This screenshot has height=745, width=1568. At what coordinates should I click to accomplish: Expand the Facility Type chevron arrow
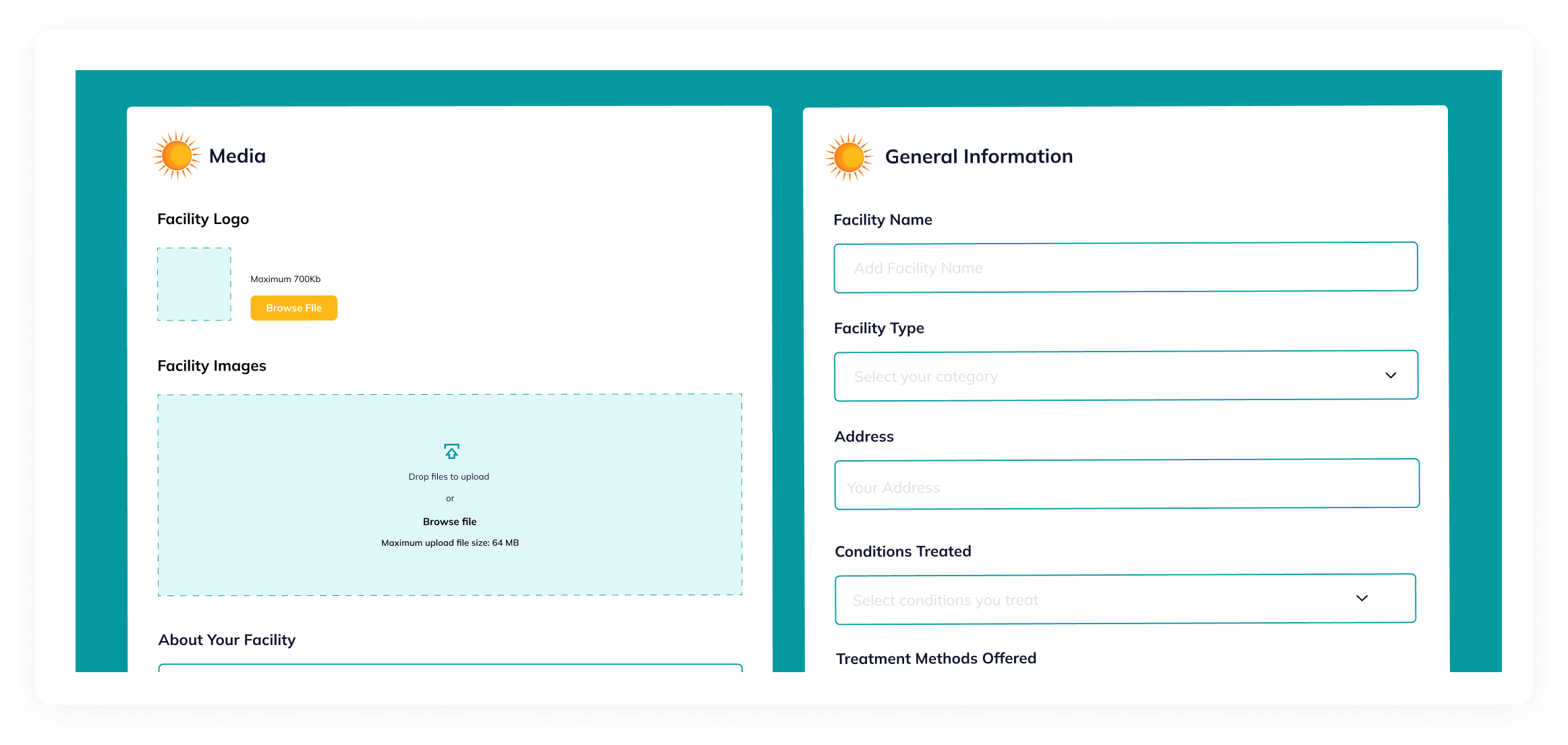(x=1391, y=375)
